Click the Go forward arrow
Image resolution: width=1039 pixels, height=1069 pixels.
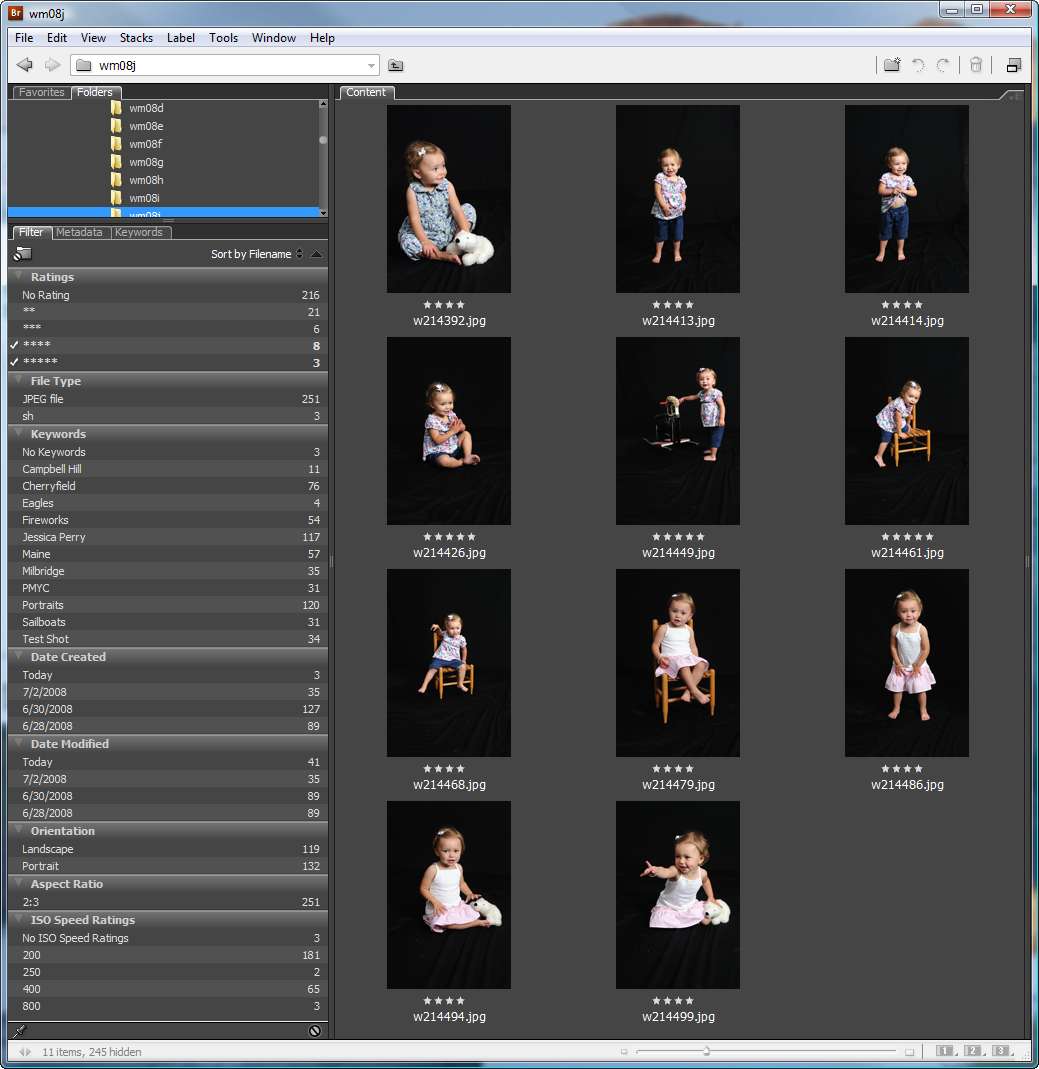tap(52, 65)
